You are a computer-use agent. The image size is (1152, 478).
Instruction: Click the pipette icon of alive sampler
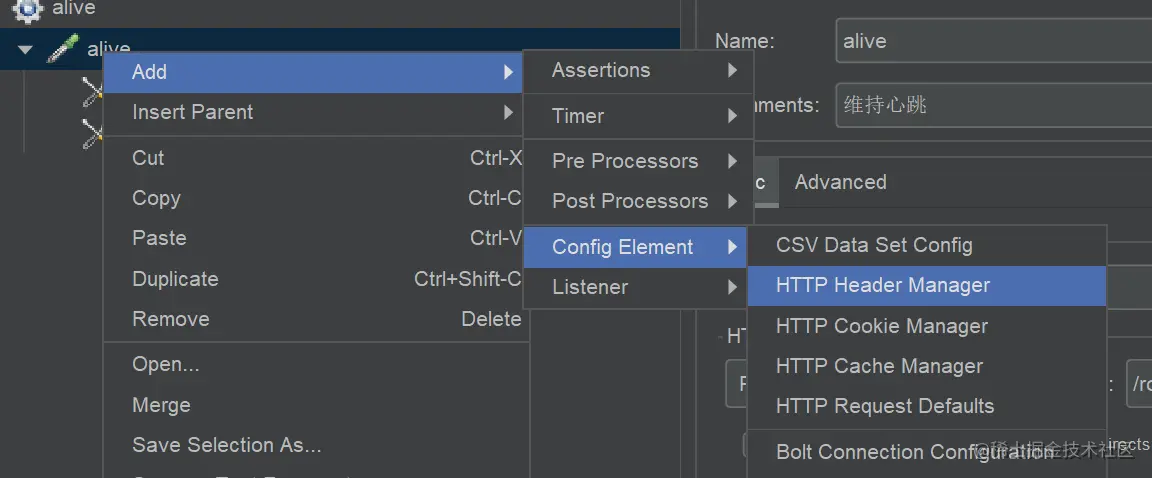coord(63,49)
